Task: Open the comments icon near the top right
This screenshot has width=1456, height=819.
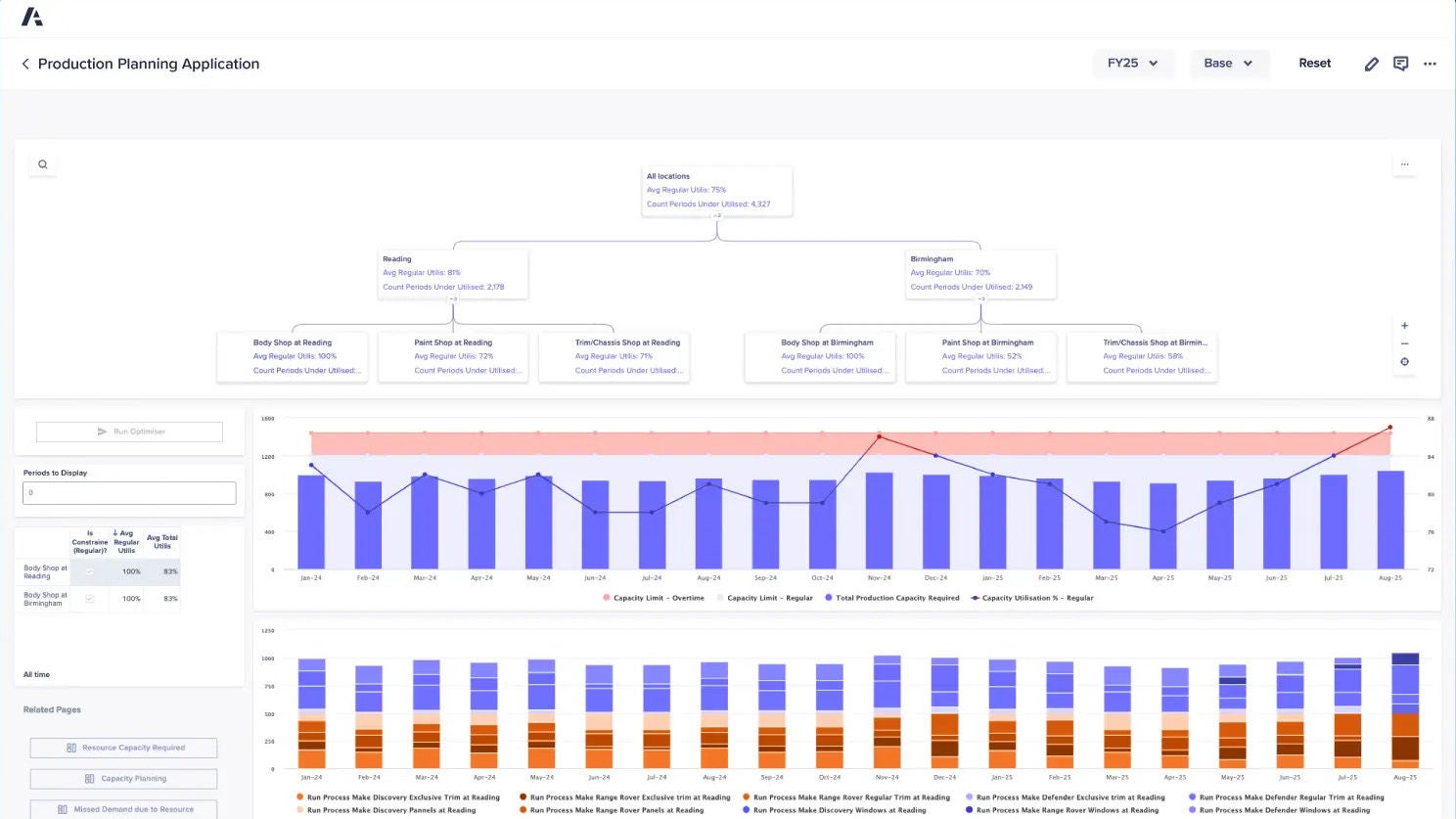Action: pyautogui.click(x=1400, y=63)
